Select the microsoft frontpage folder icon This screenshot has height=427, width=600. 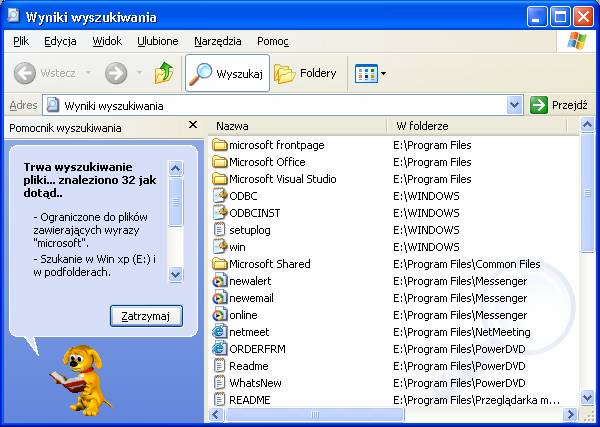pyautogui.click(x=220, y=145)
